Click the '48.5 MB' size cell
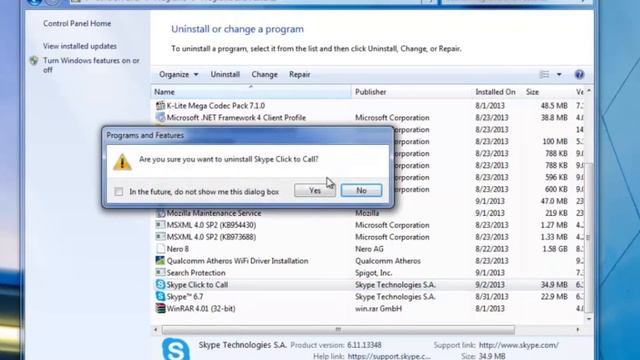 point(554,106)
